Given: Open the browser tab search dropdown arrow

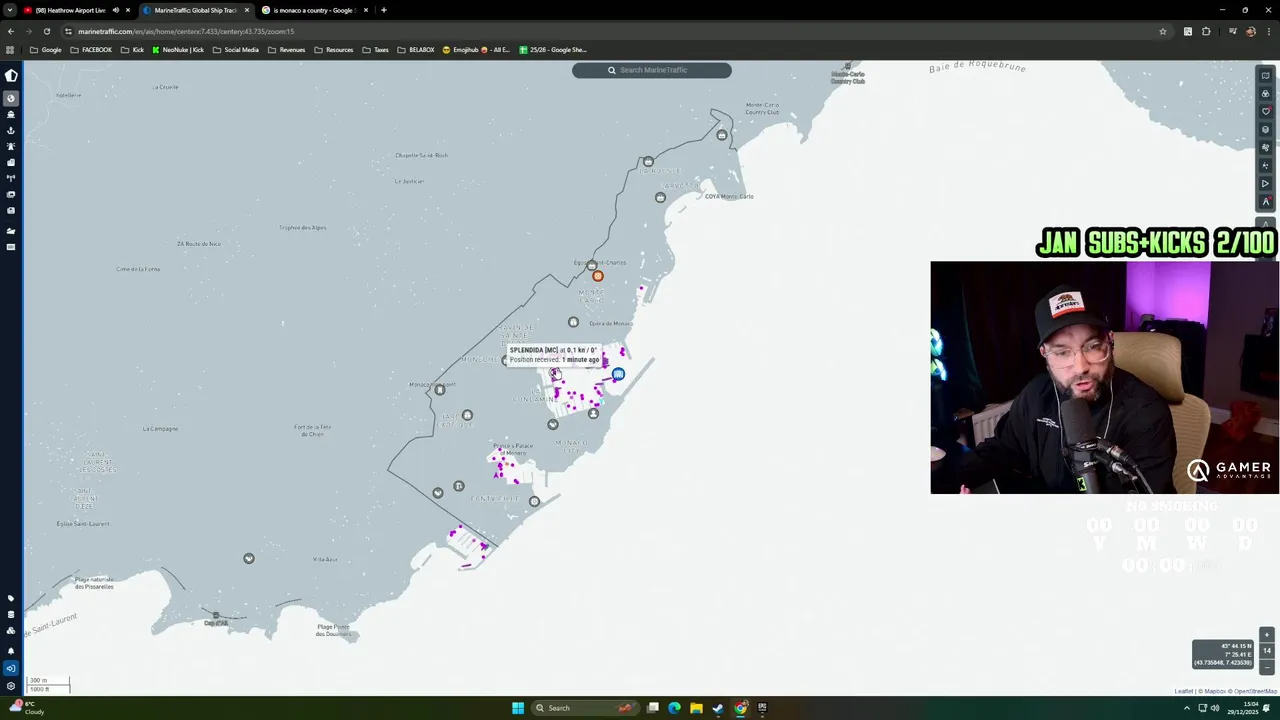Looking at the screenshot, I should [10, 10].
